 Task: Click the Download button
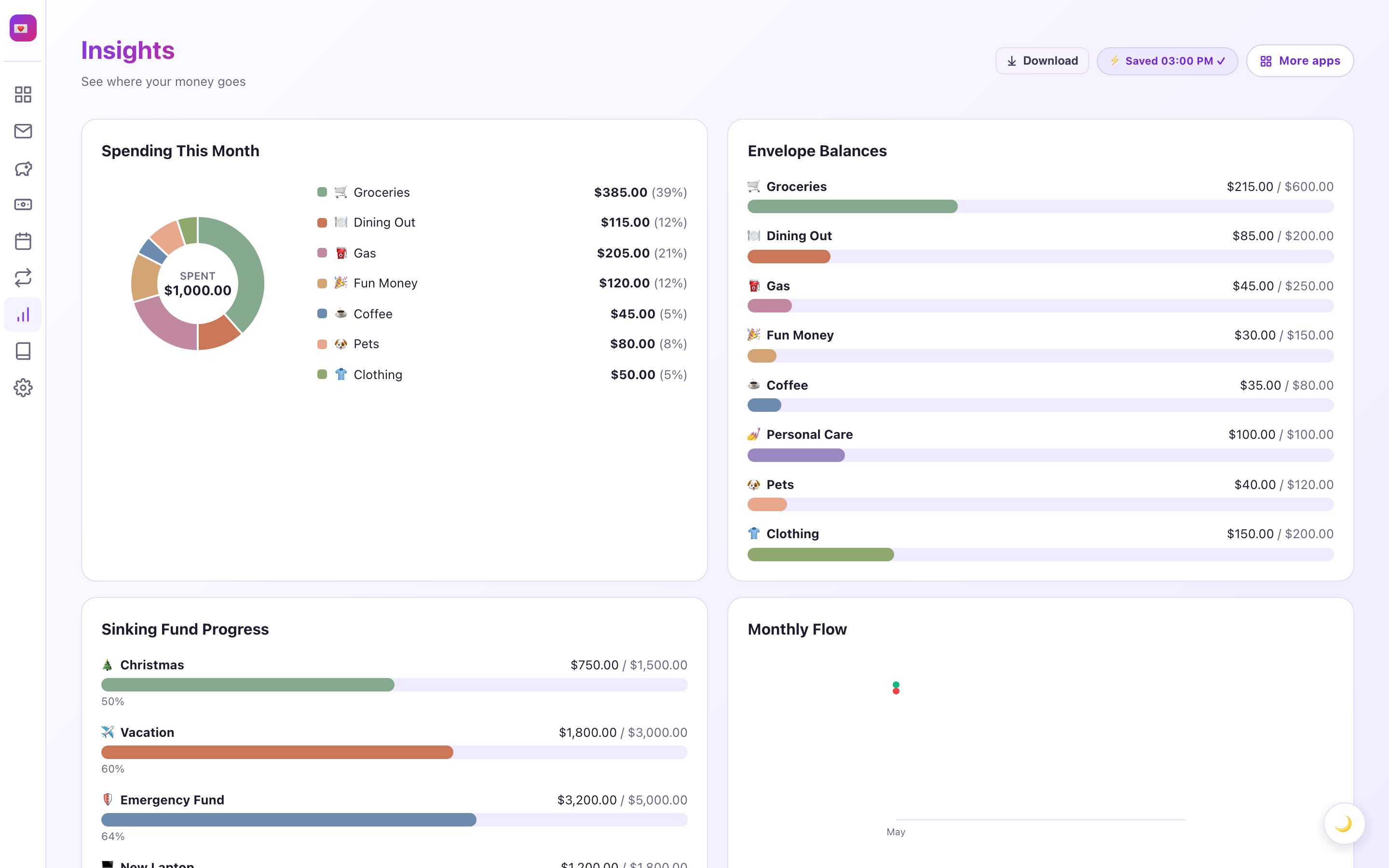click(x=1042, y=61)
